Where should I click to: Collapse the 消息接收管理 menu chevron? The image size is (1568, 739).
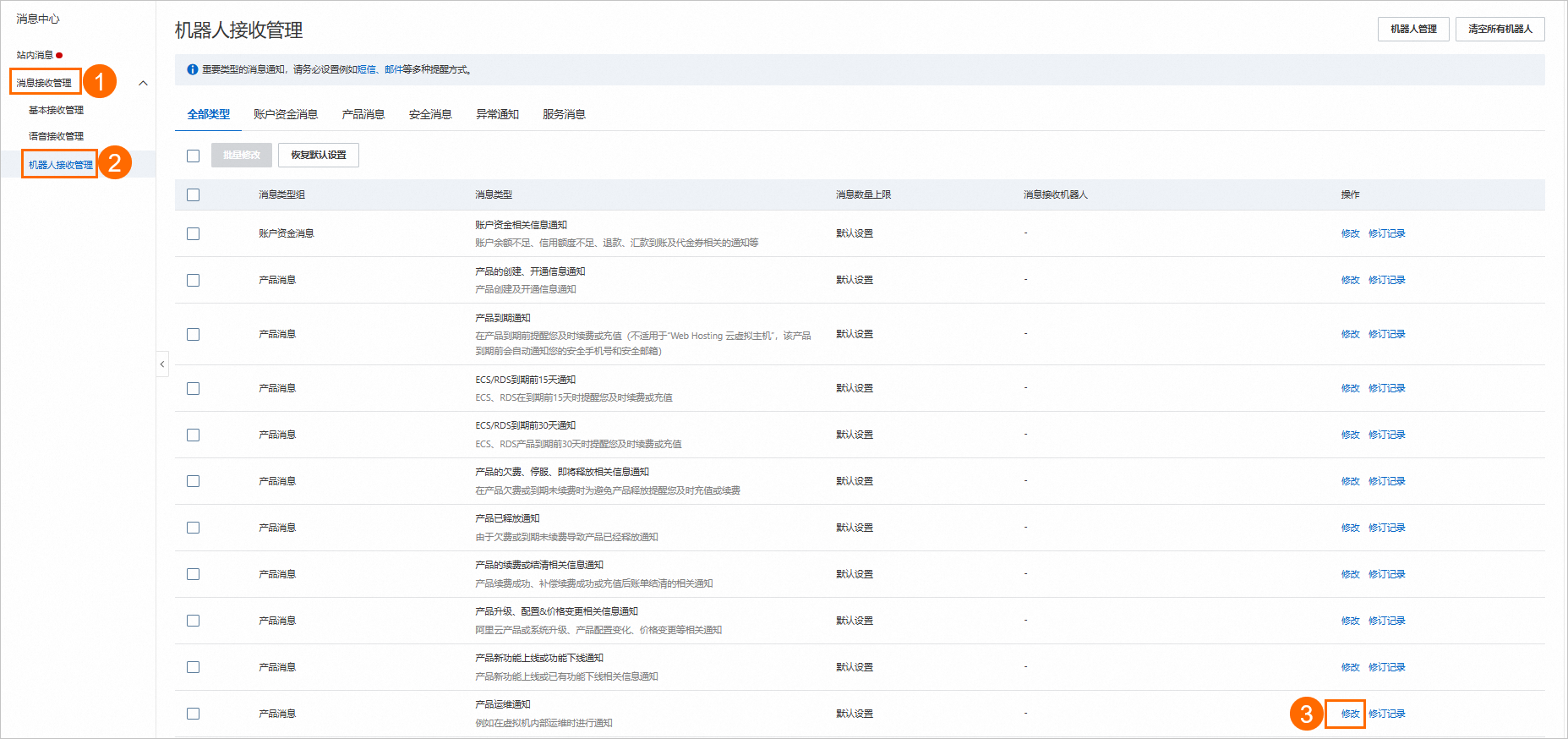point(143,83)
